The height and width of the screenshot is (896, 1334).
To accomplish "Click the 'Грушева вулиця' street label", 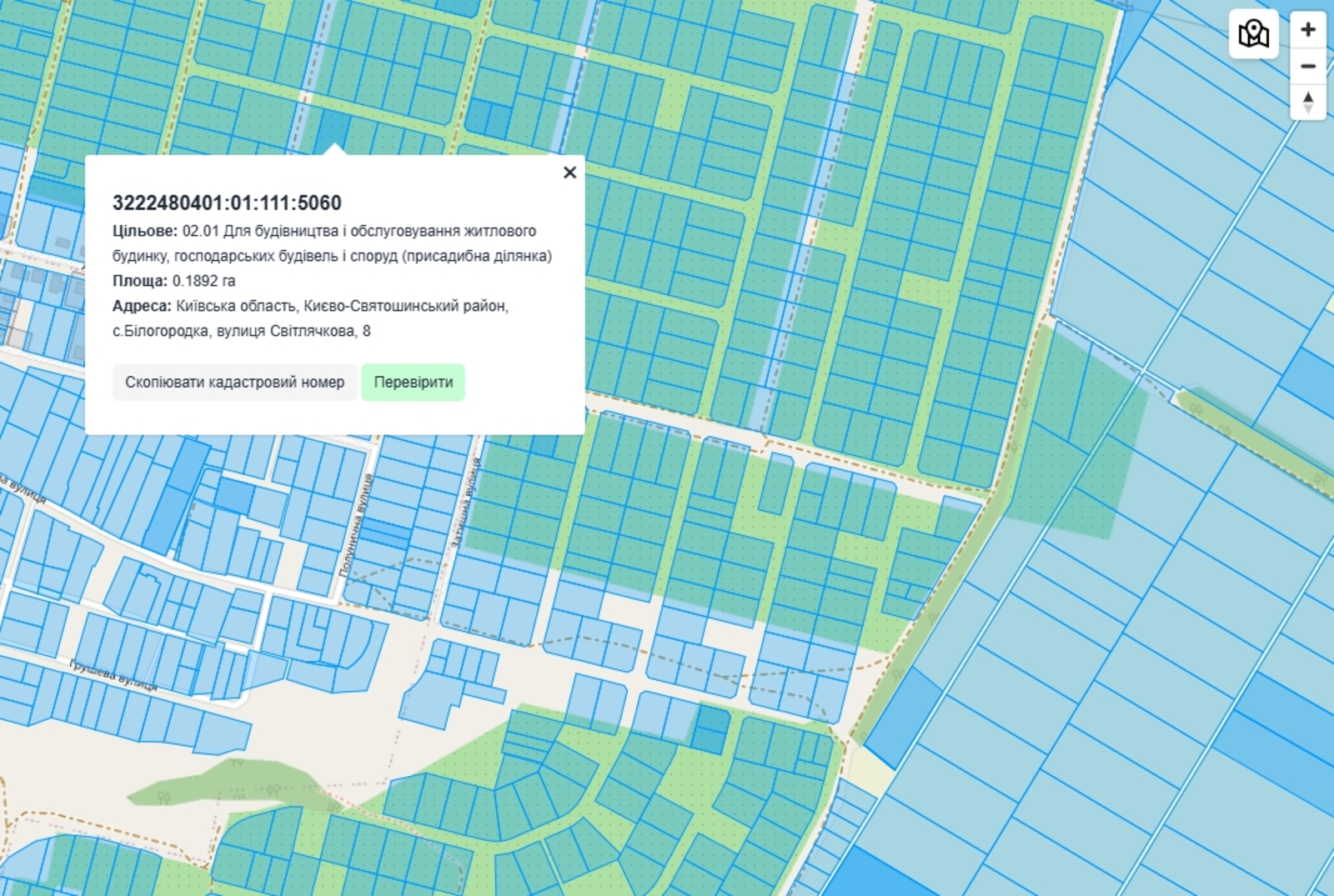I will [x=113, y=675].
